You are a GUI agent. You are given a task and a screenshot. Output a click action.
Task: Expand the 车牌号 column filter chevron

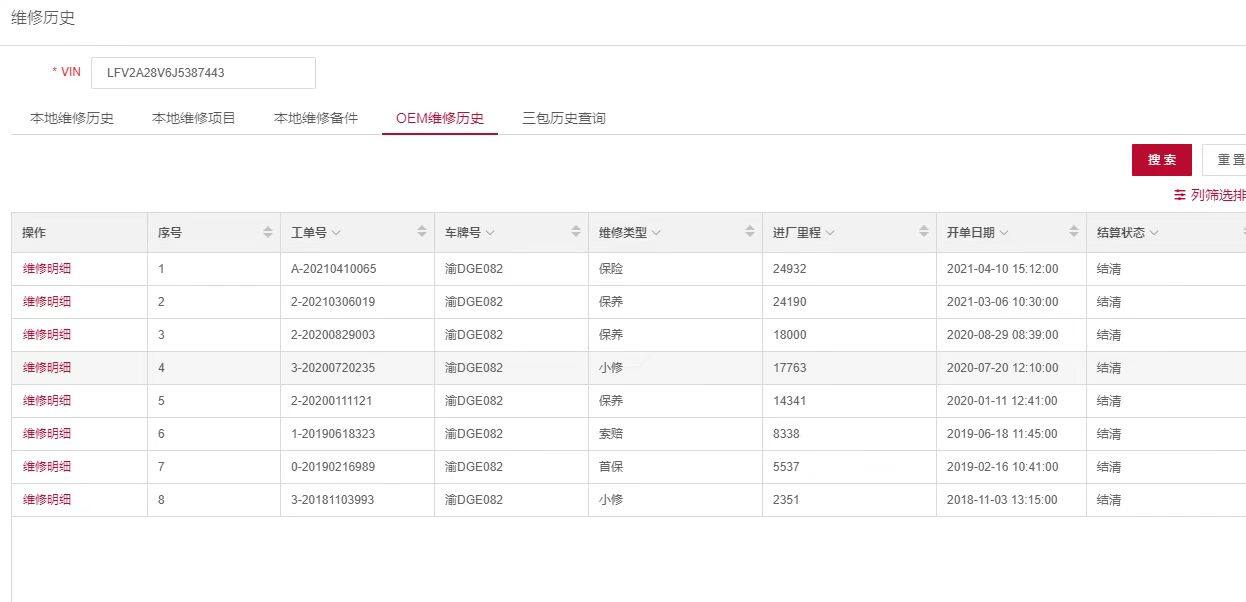491,233
